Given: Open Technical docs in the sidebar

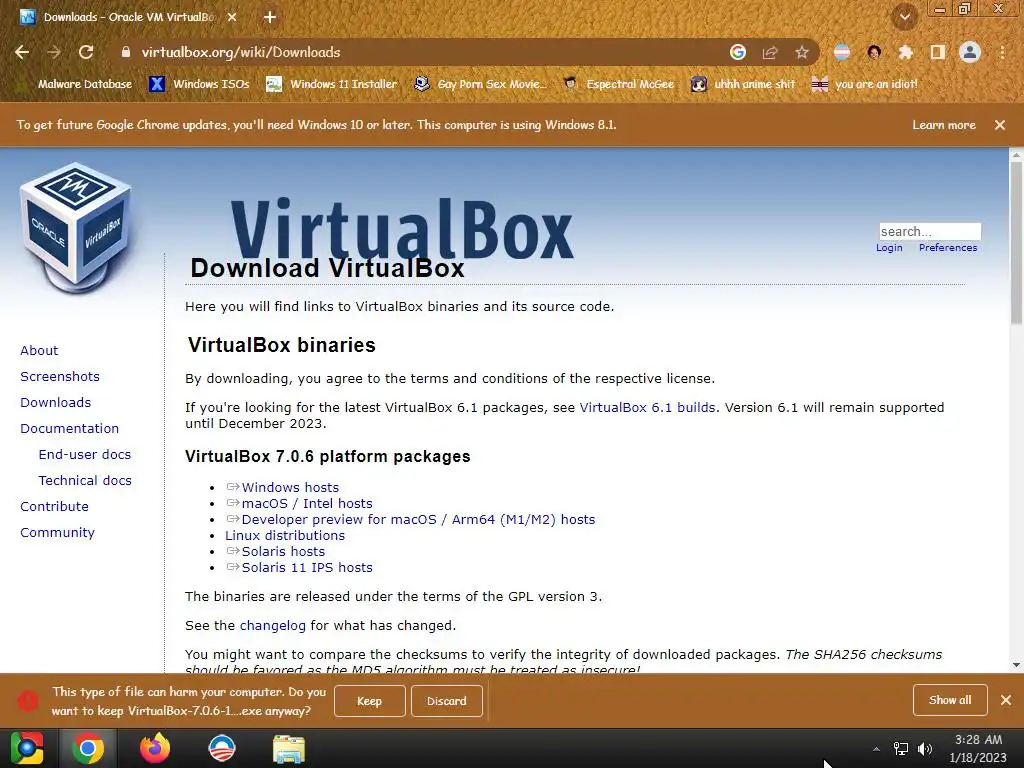Looking at the screenshot, I should pyautogui.click(x=85, y=481).
